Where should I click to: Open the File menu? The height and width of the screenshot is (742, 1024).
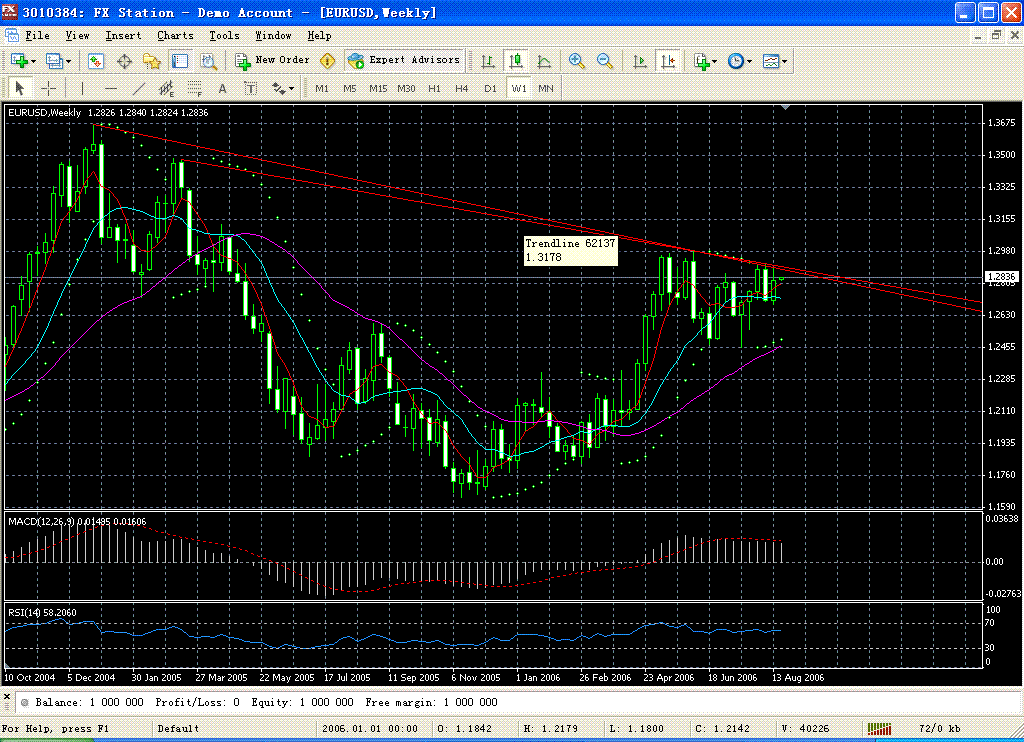(x=37, y=35)
